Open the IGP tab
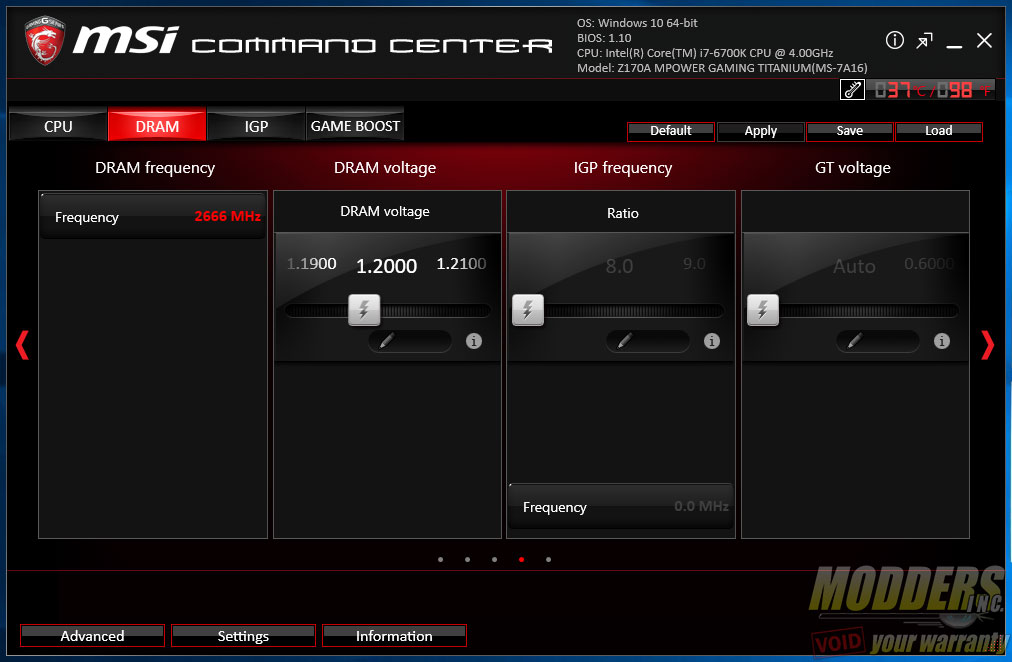 pos(256,125)
